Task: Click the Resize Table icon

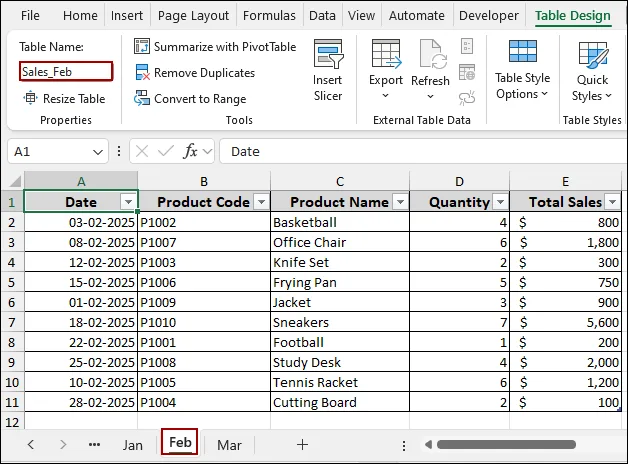Action: 30,98
